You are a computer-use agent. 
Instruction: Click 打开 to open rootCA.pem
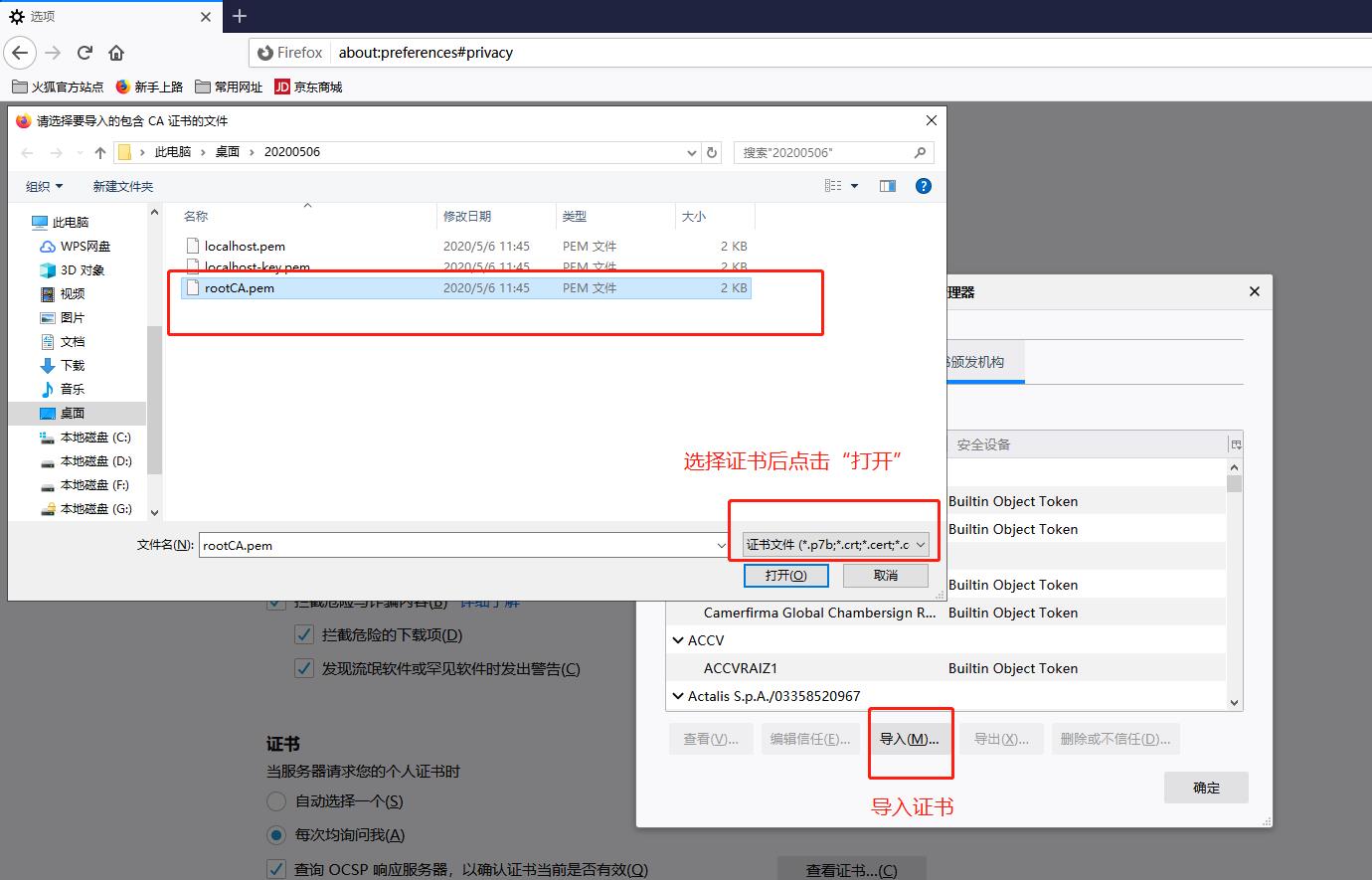[785, 575]
